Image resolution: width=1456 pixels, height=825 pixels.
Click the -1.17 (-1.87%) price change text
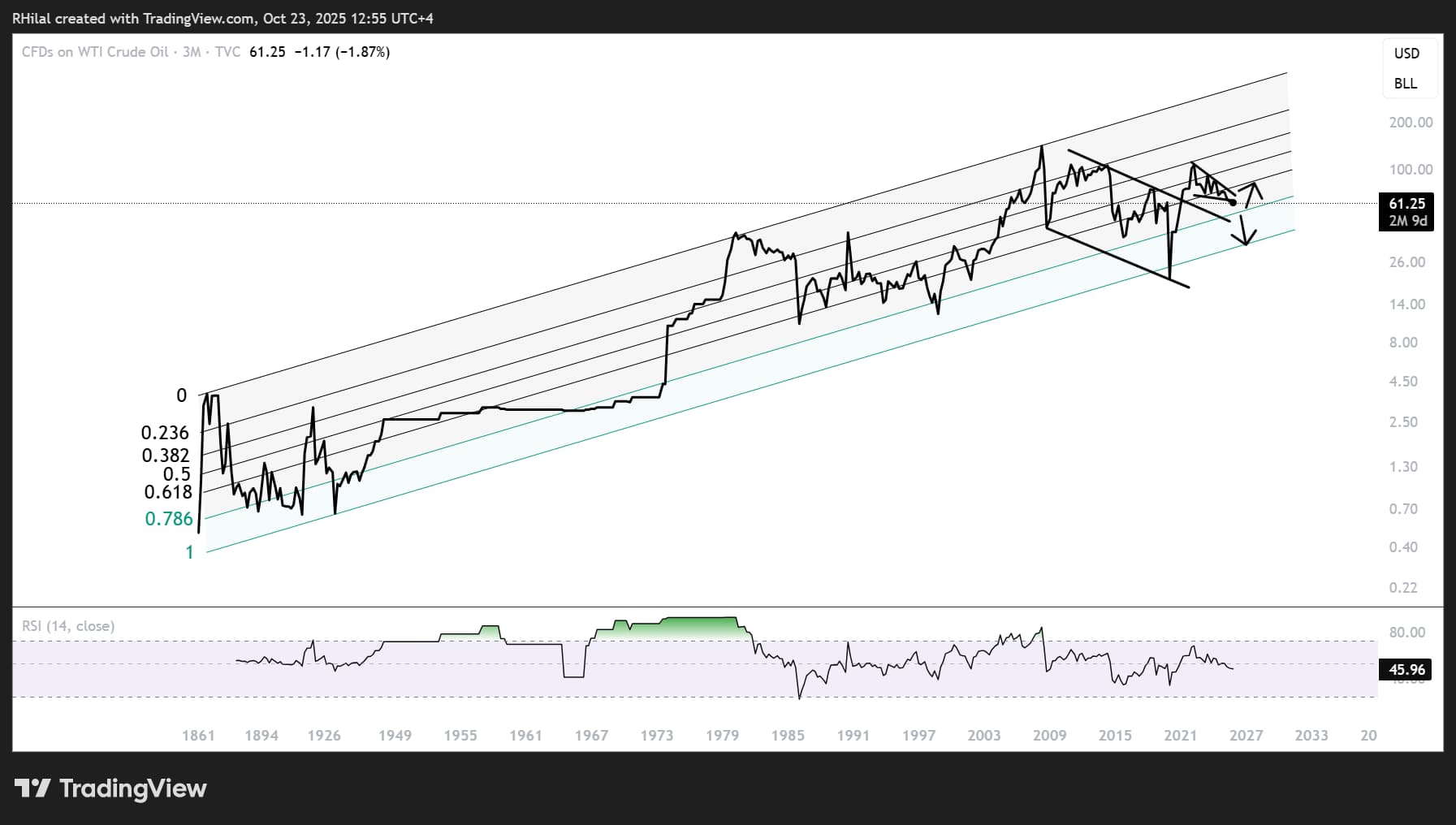[x=342, y=52]
